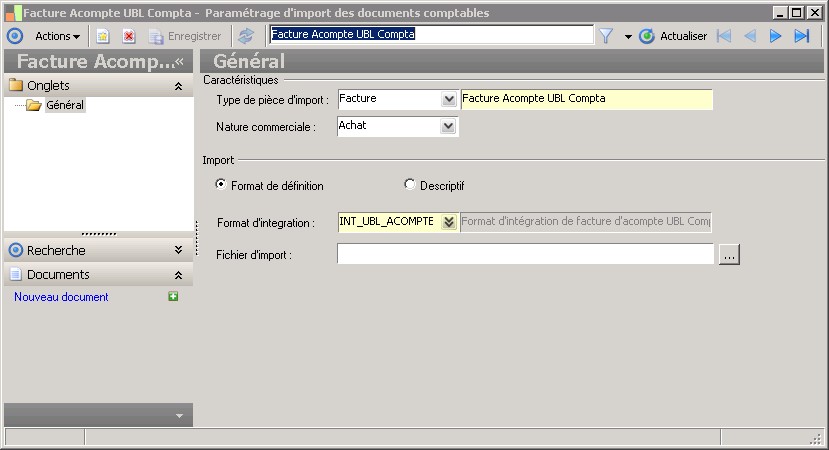
Task: Create a new record with the toolbar icon
Action: coord(103,36)
